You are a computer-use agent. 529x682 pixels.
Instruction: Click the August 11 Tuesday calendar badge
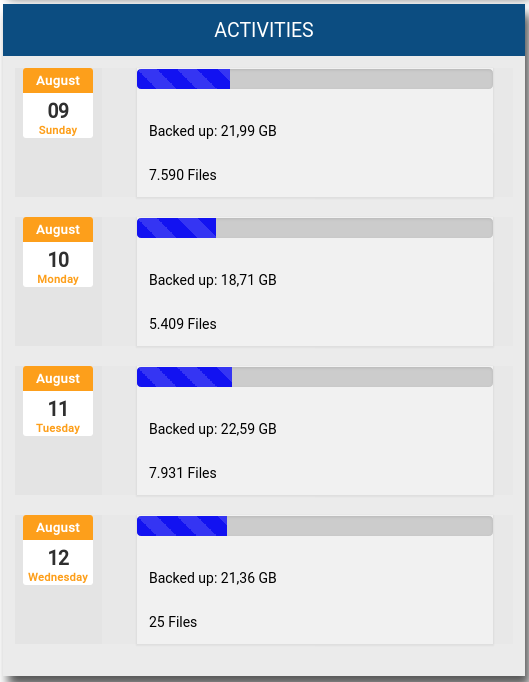[58, 401]
